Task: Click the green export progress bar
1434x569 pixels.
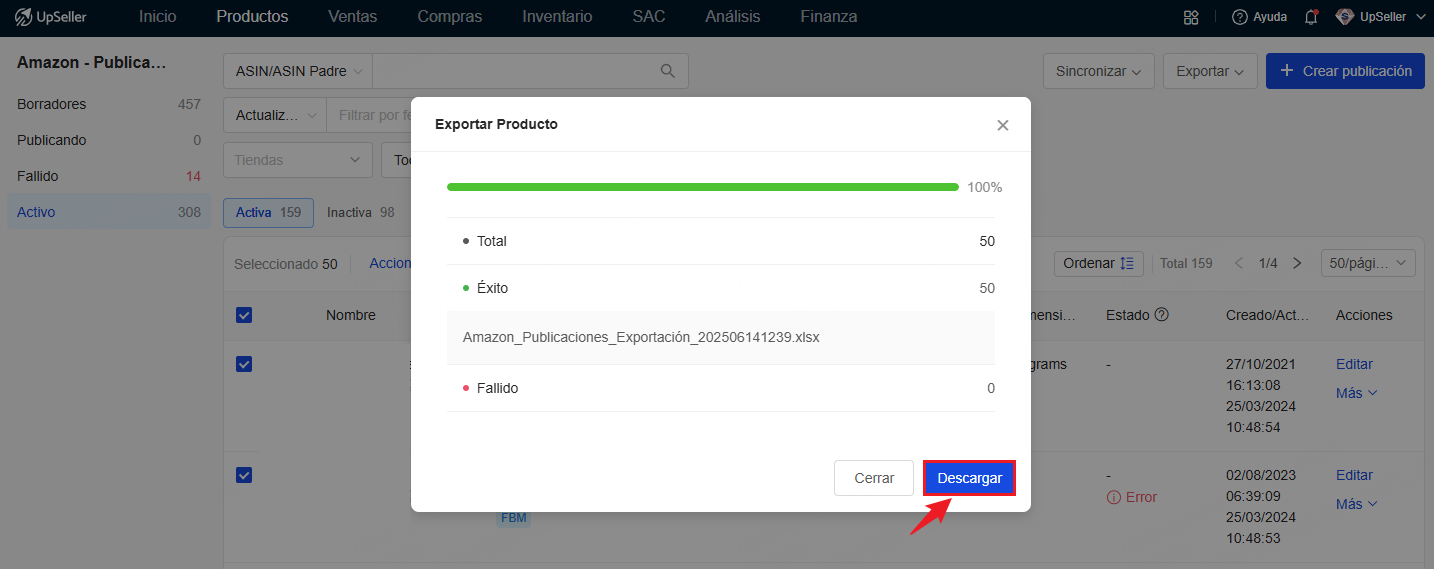Action: click(703, 187)
